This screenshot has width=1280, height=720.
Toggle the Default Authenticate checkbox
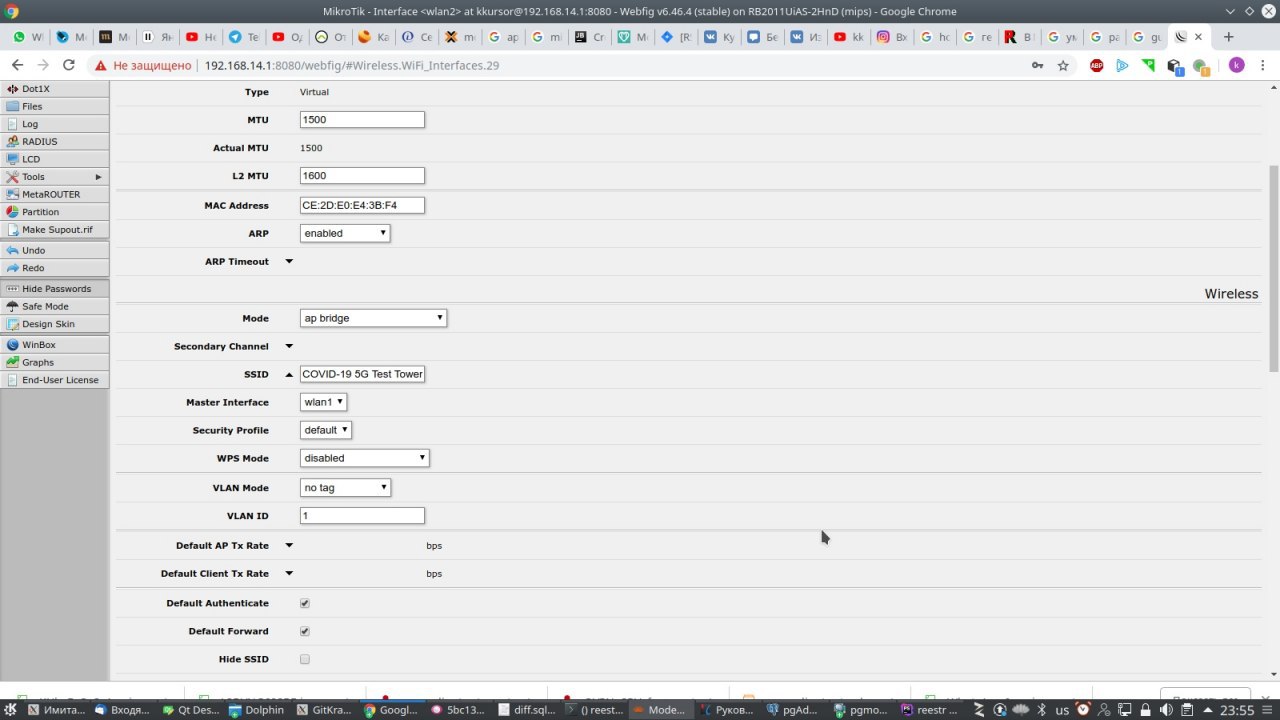[x=305, y=604]
